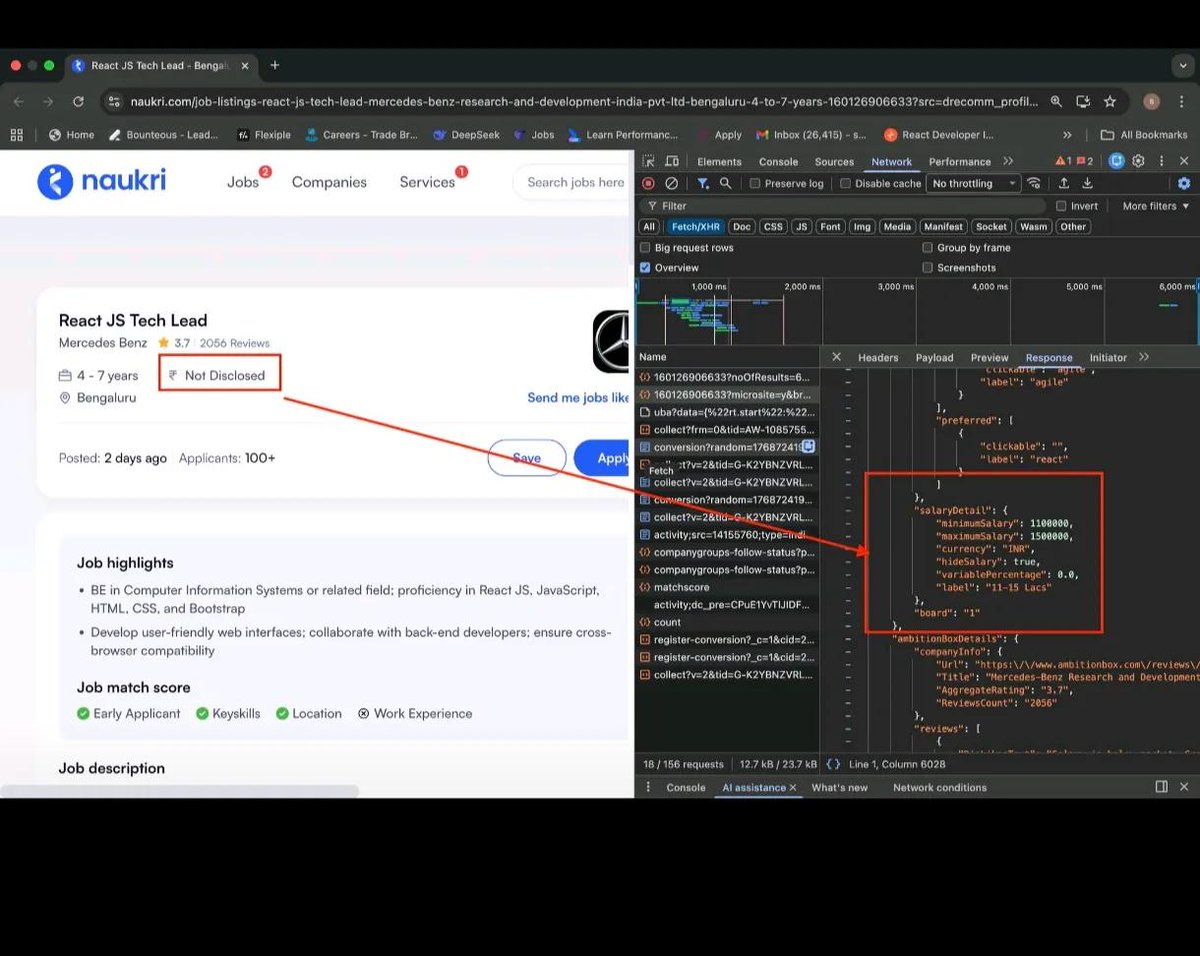Enable Group by frame
Screen dimensions: 1200x956
coord(927,248)
